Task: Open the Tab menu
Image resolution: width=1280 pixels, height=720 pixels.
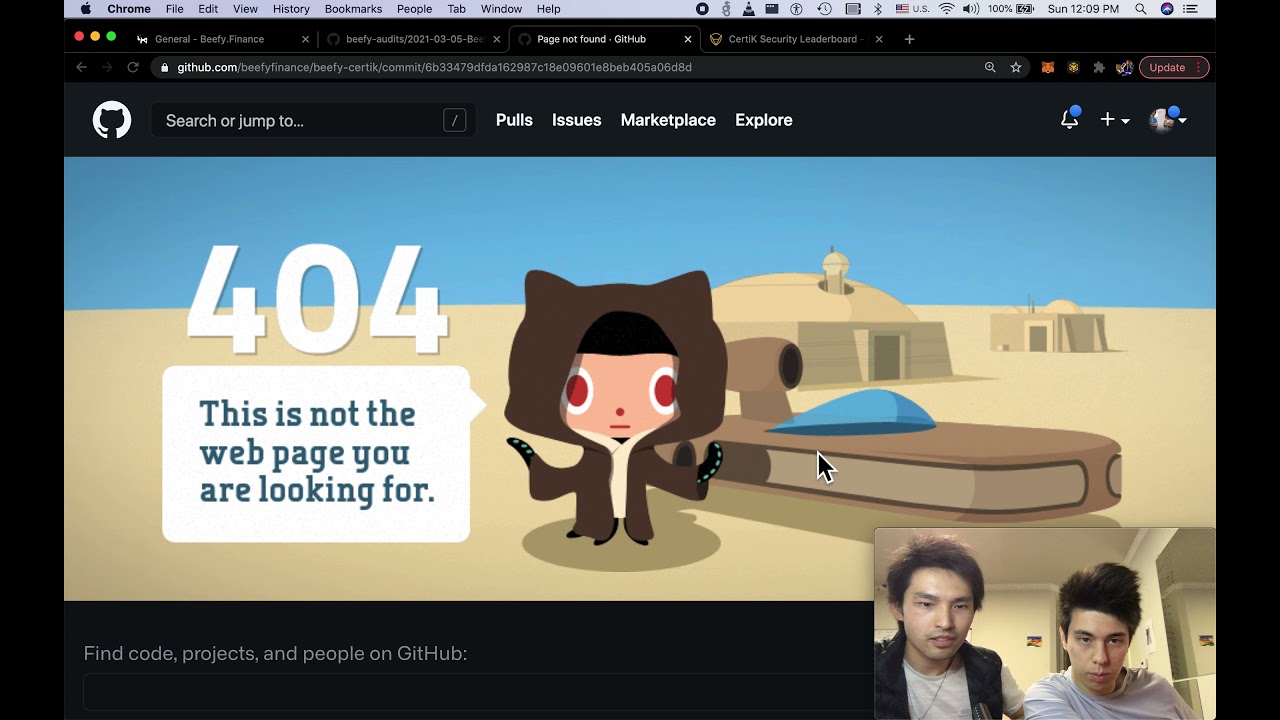Action: click(456, 9)
